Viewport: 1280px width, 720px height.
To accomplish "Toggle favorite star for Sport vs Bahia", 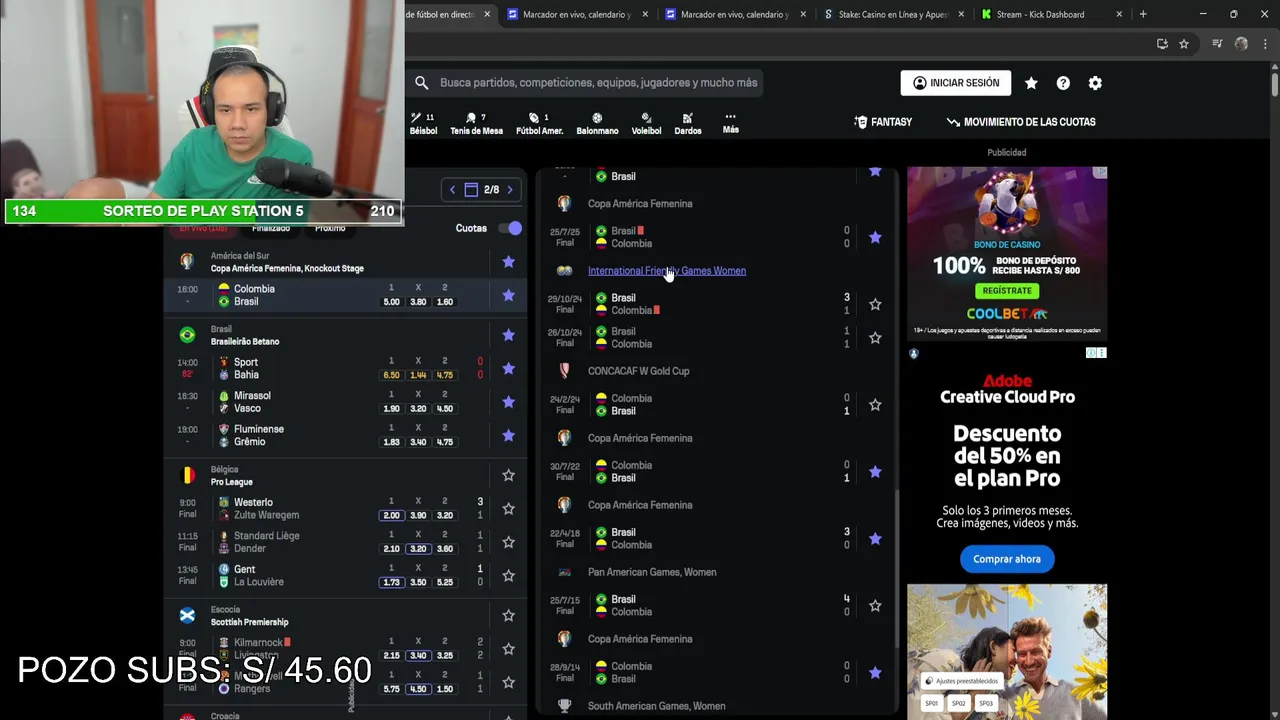I will coord(508,368).
